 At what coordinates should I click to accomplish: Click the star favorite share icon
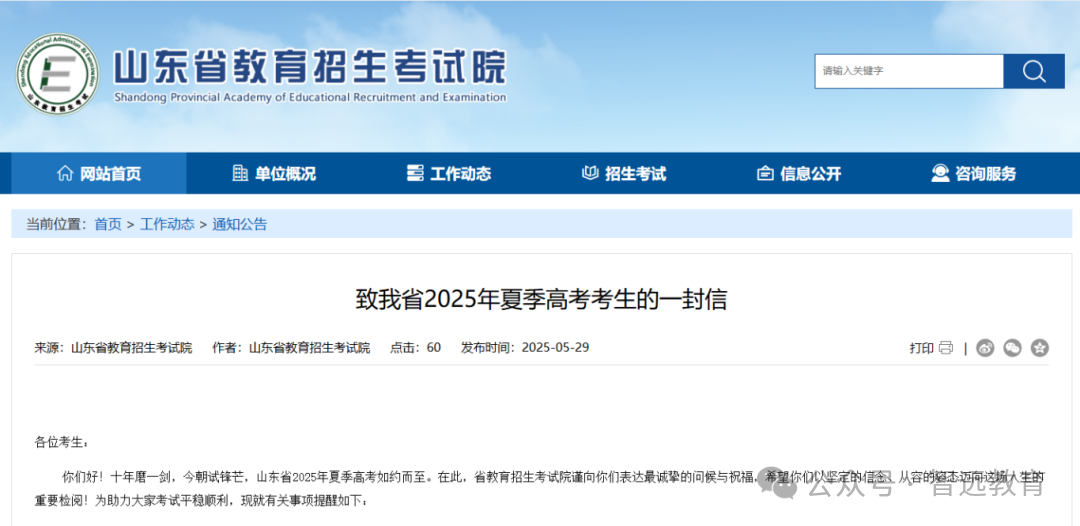pos(1039,348)
